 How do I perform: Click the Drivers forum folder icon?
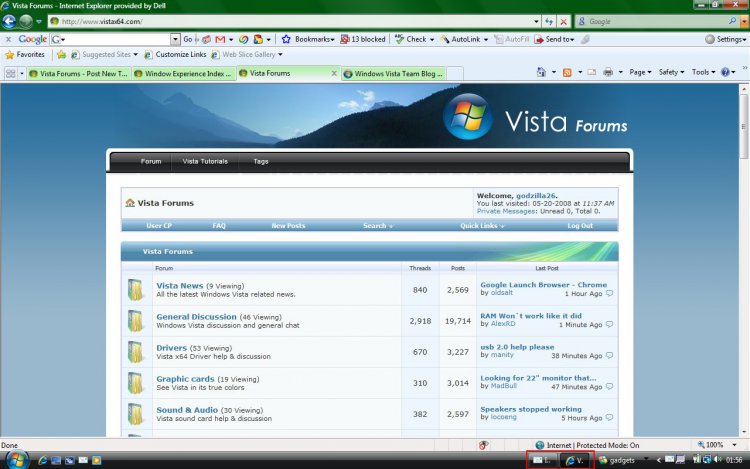[x=135, y=352]
